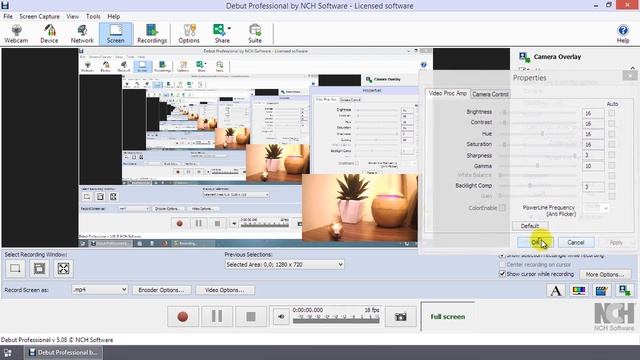Click the Sharpness slider handle
This screenshot has height=360, width=640.
coord(575,155)
